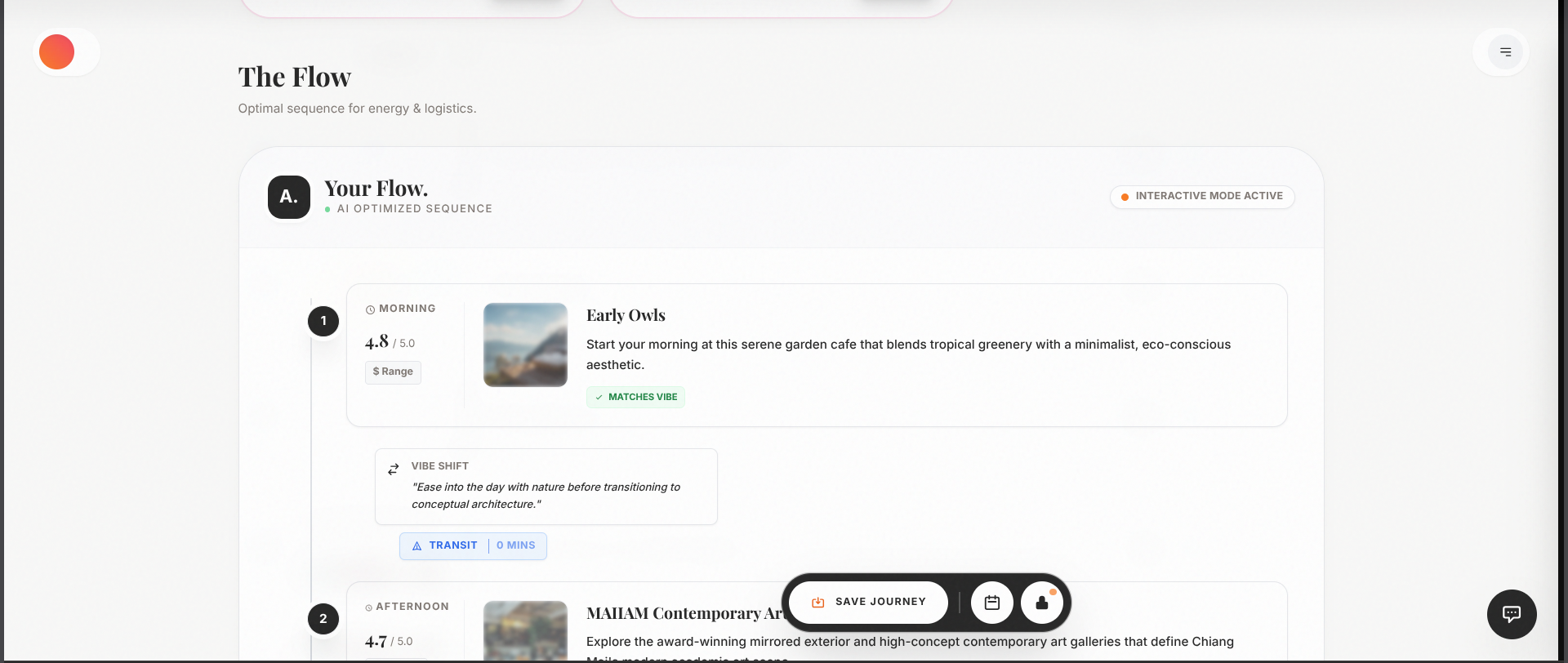Click the 4.7 / 5.0 rating
This screenshot has width=1568, height=663.
[389, 641]
